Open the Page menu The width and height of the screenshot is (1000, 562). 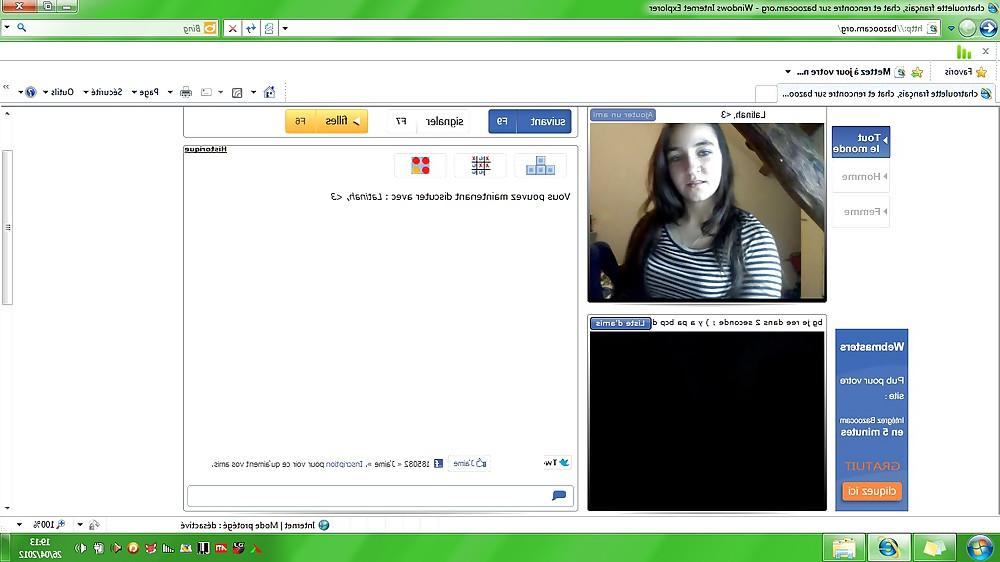145,92
